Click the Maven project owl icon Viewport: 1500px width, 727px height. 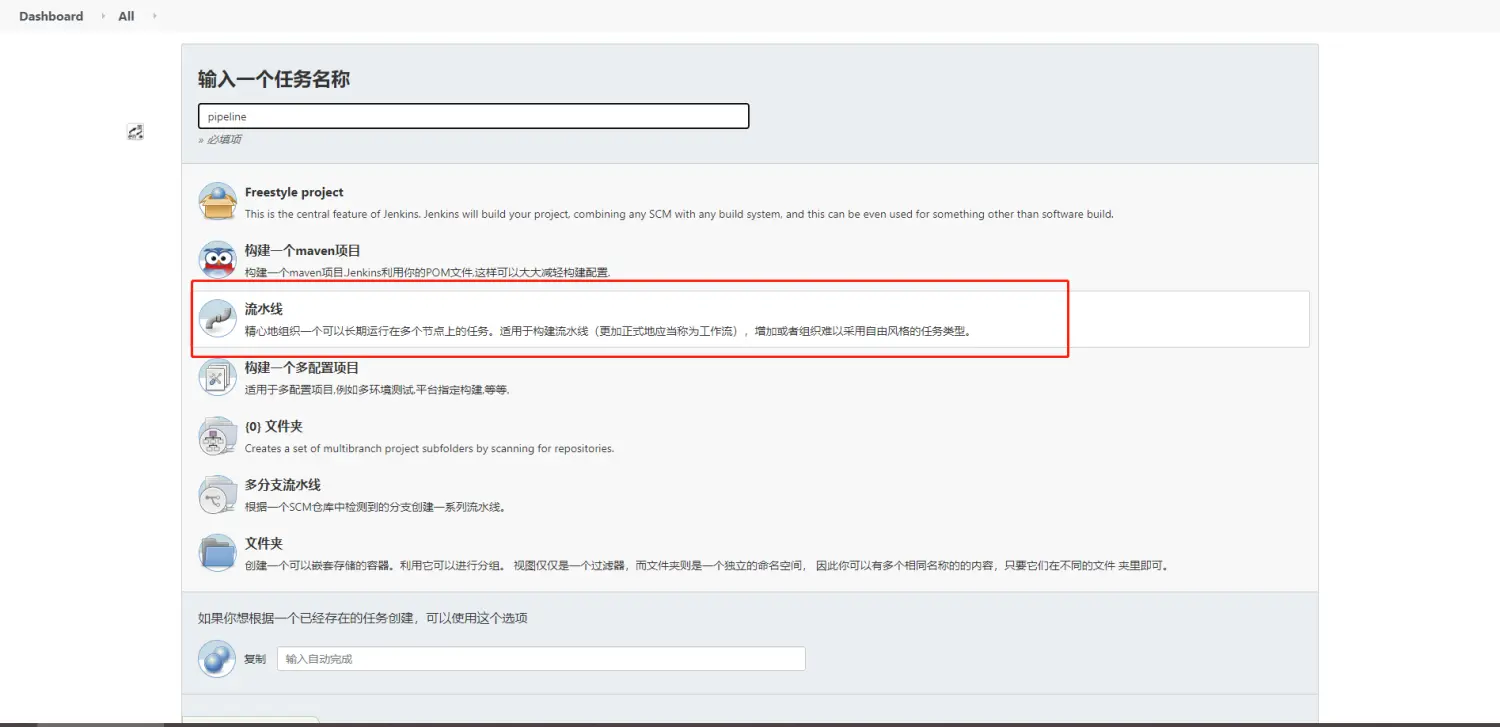tap(217, 260)
